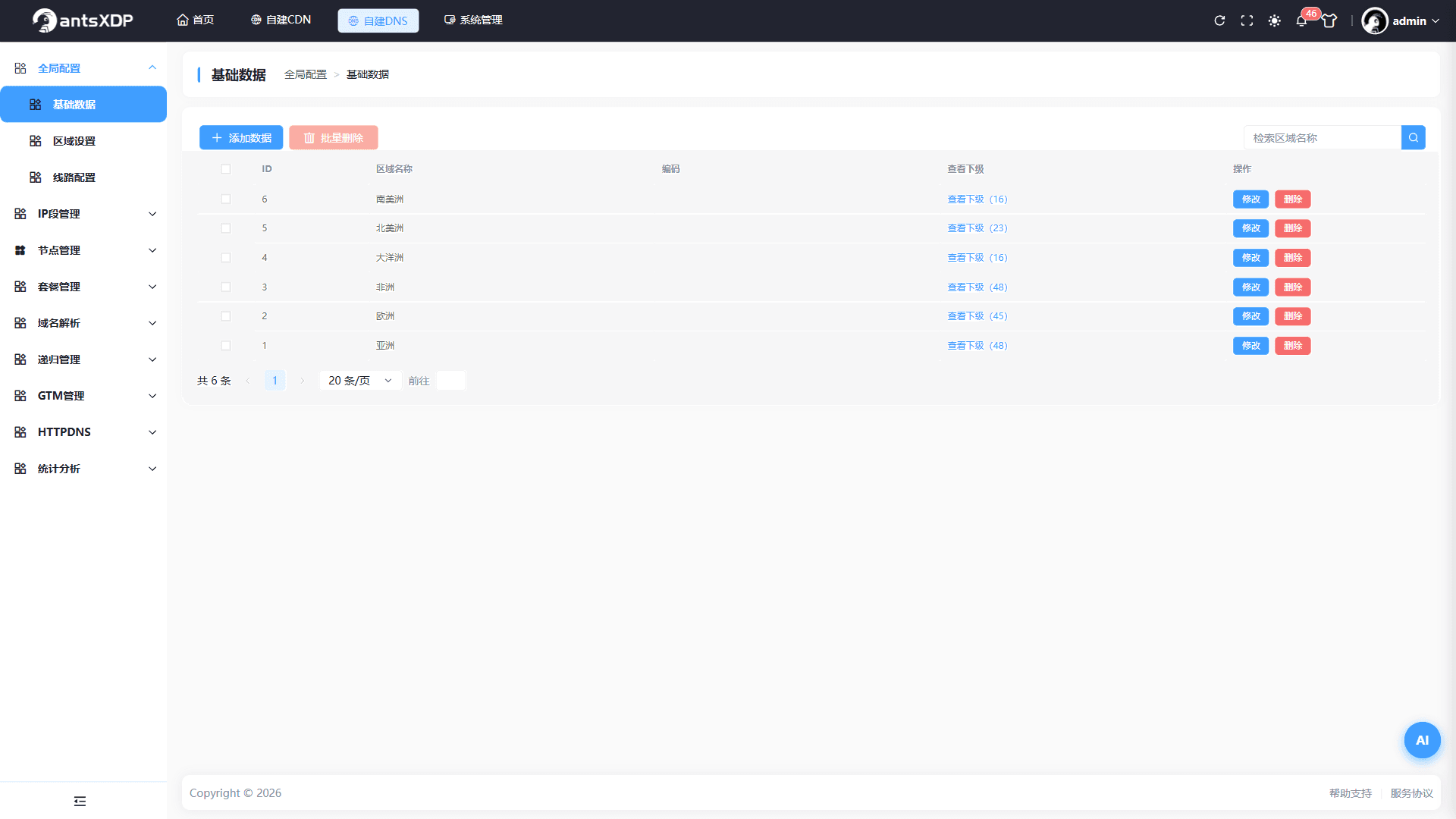This screenshot has width=1456, height=819.
Task: Open the 20 条/页 page size dropdown
Action: tap(360, 381)
